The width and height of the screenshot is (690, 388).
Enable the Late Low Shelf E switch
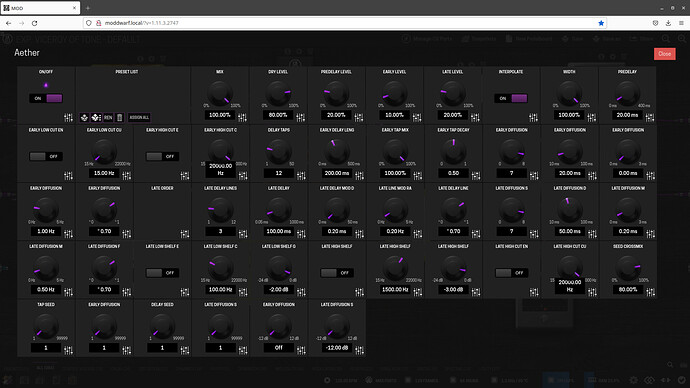point(162,273)
